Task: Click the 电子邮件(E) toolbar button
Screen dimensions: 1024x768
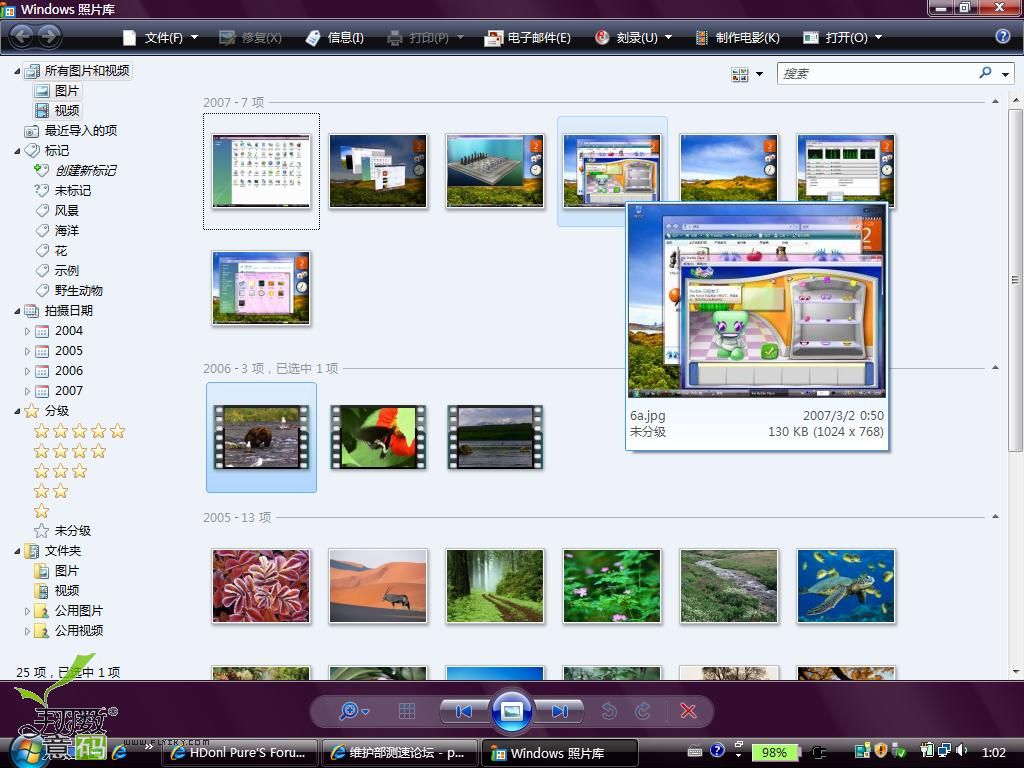Action: coord(528,38)
